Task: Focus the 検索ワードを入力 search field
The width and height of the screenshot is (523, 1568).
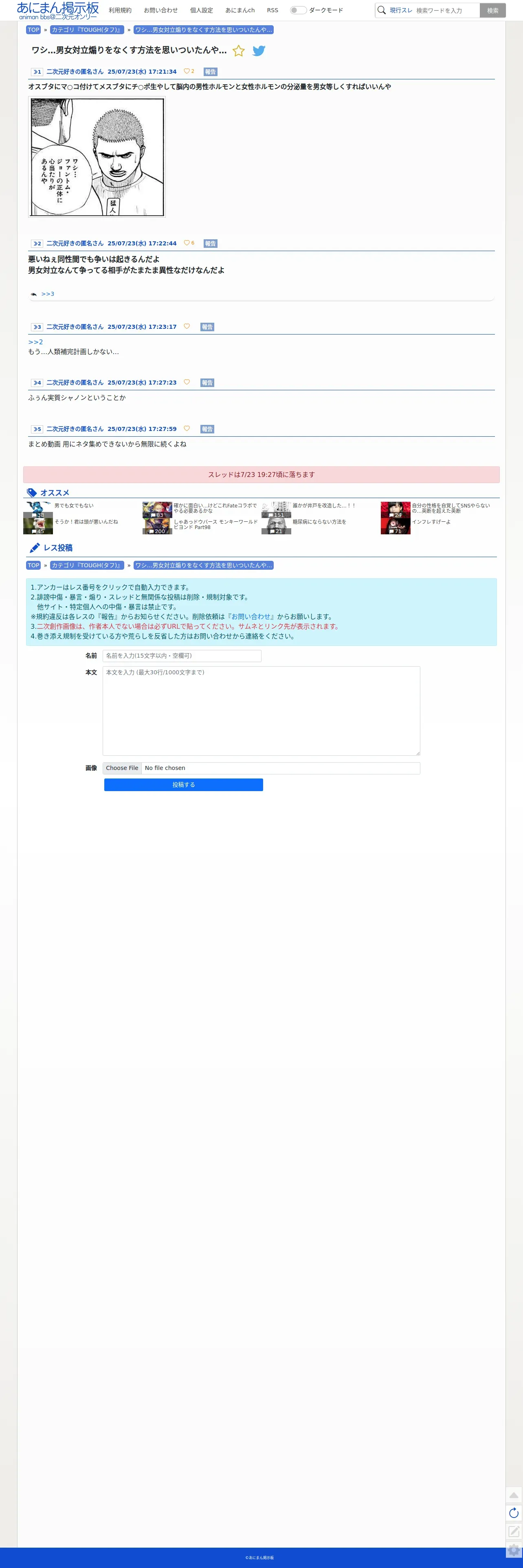Action: [x=447, y=10]
